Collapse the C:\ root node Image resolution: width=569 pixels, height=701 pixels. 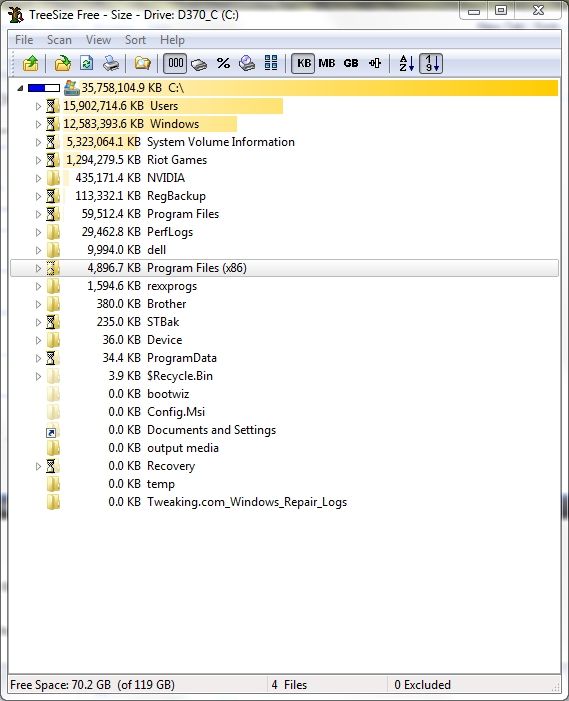coord(20,89)
